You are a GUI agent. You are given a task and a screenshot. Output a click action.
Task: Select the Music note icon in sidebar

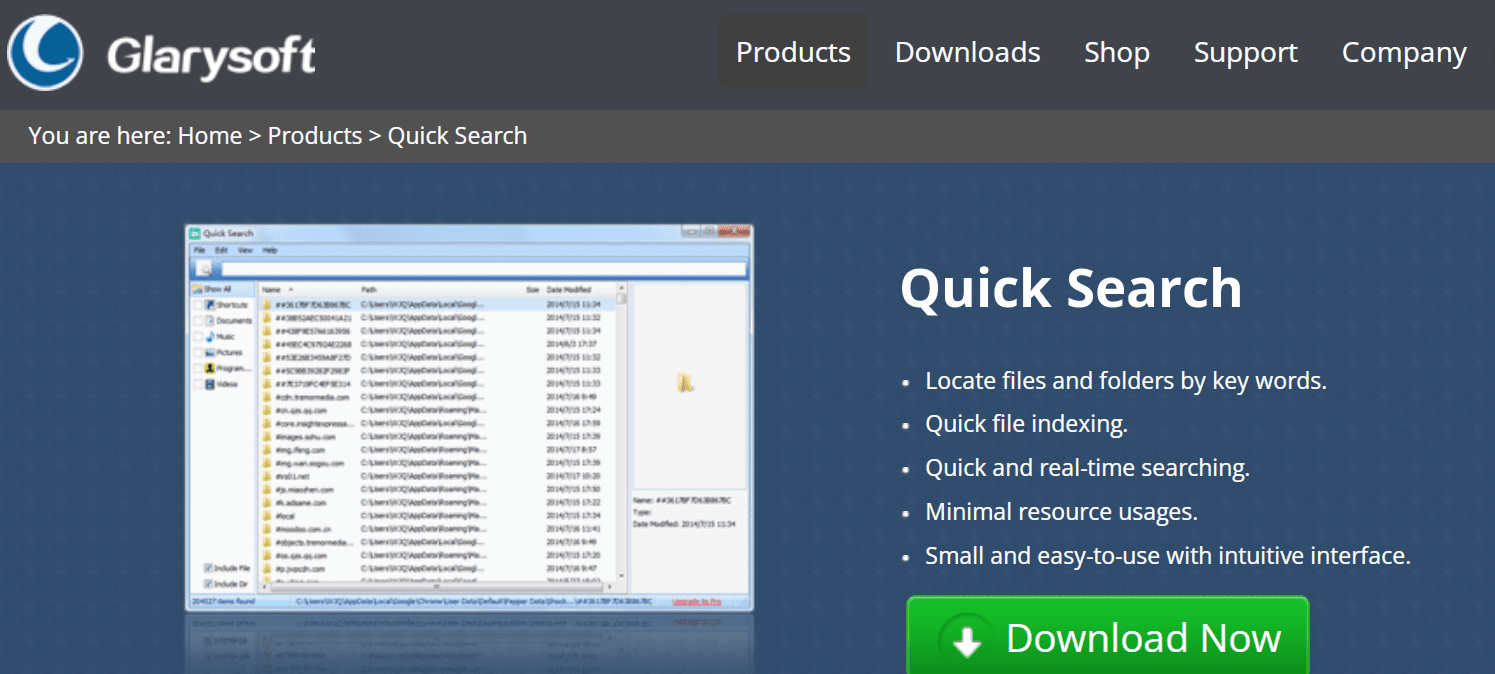[208, 336]
